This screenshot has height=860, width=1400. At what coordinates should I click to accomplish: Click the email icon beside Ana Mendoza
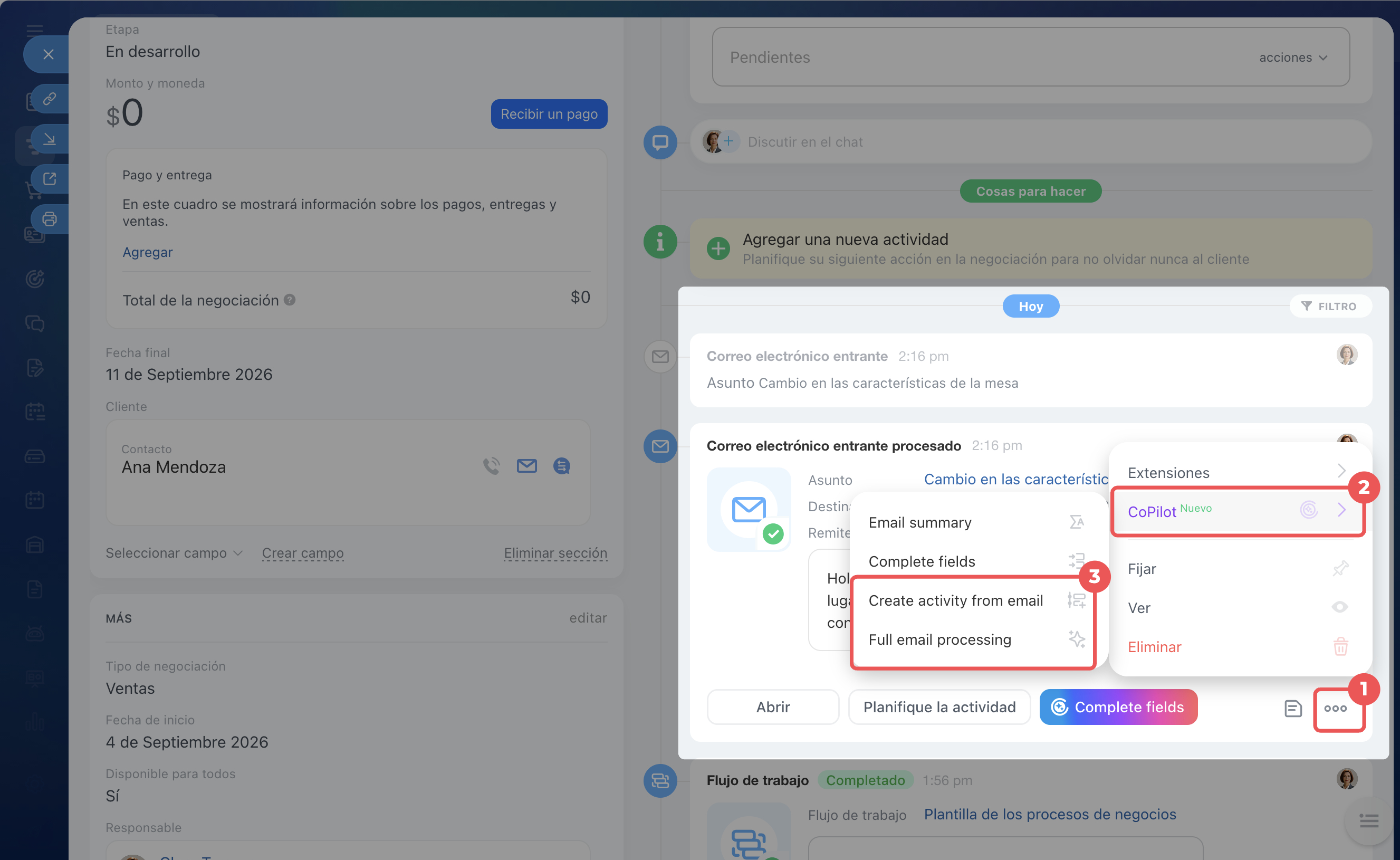pos(526,466)
